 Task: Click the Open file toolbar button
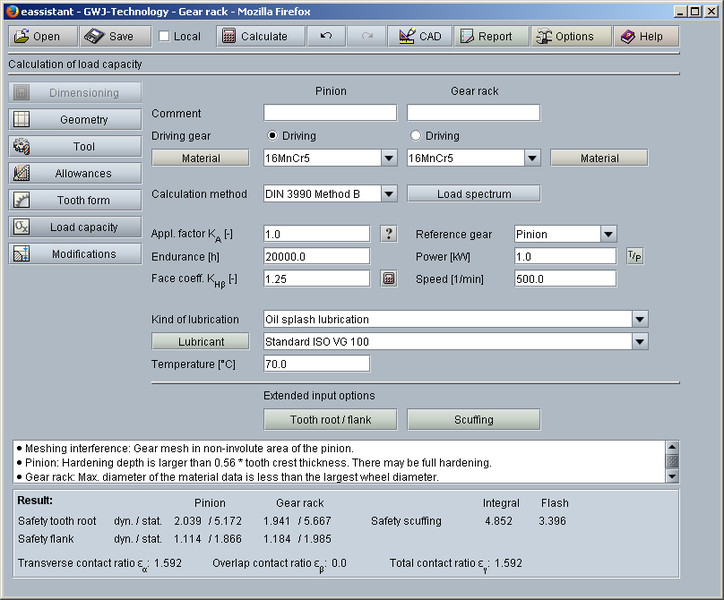[42, 36]
